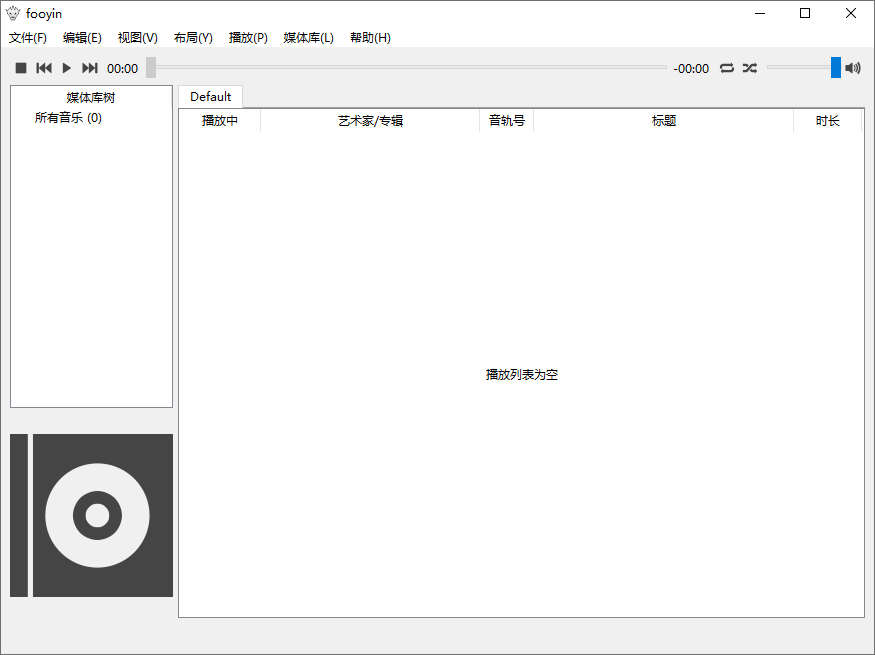
Task: Click the stop playback icon
Action: tap(20, 68)
